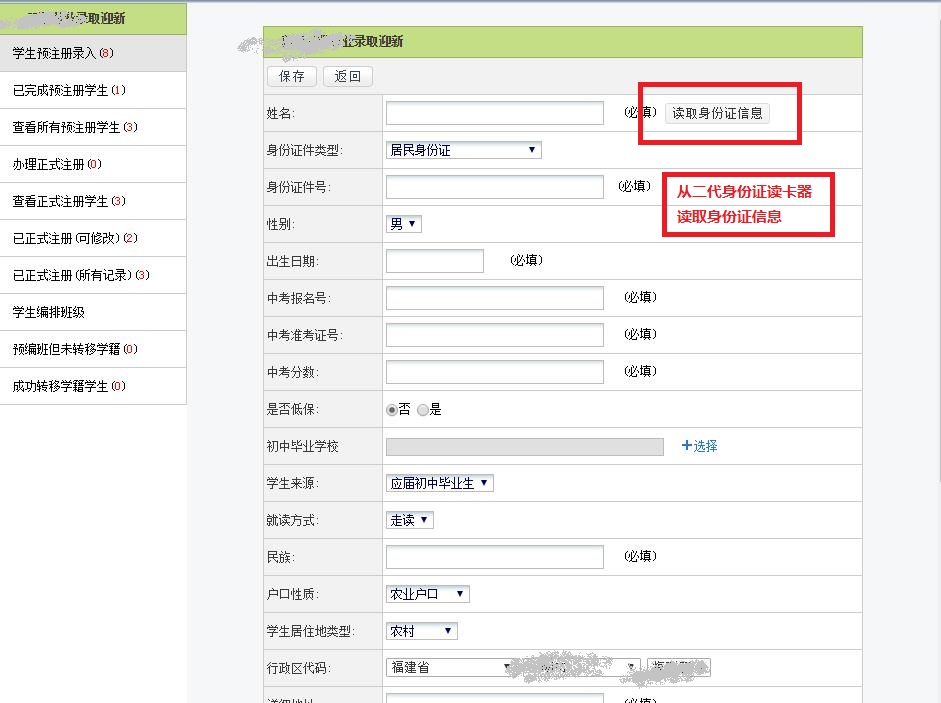Screen dimensions: 941x703
Task: Open 学生来源 dropdown (应届初中毕业生)
Action: [439, 483]
